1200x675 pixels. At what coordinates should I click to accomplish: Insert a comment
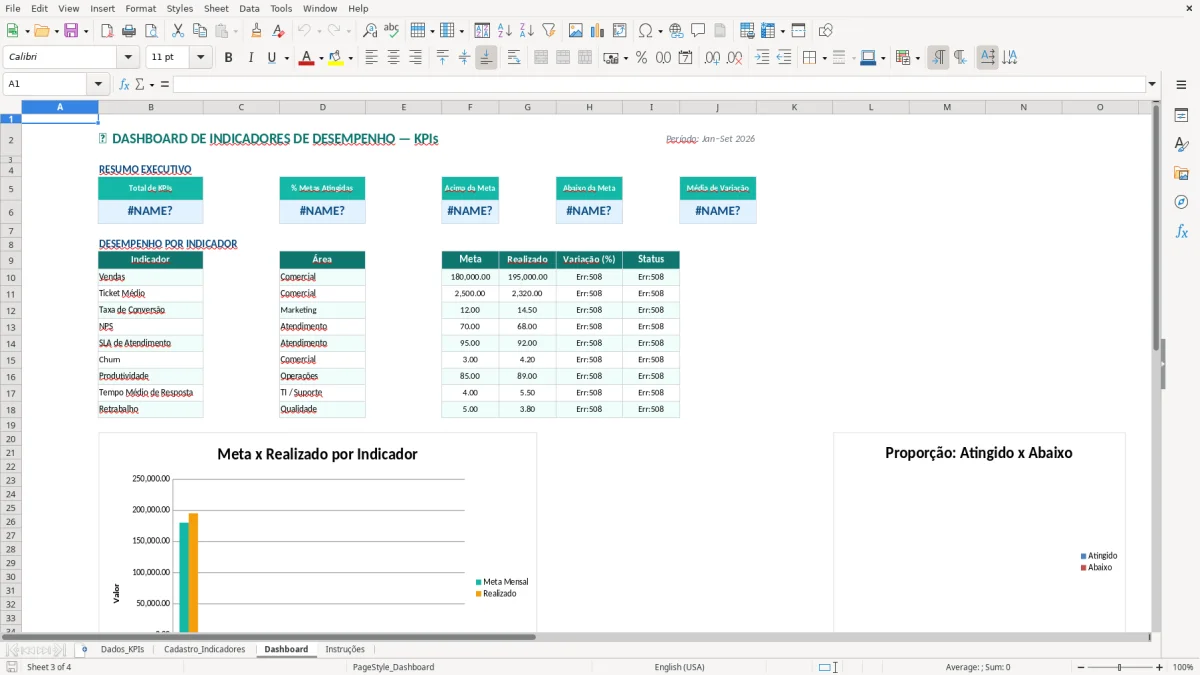[698, 31]
